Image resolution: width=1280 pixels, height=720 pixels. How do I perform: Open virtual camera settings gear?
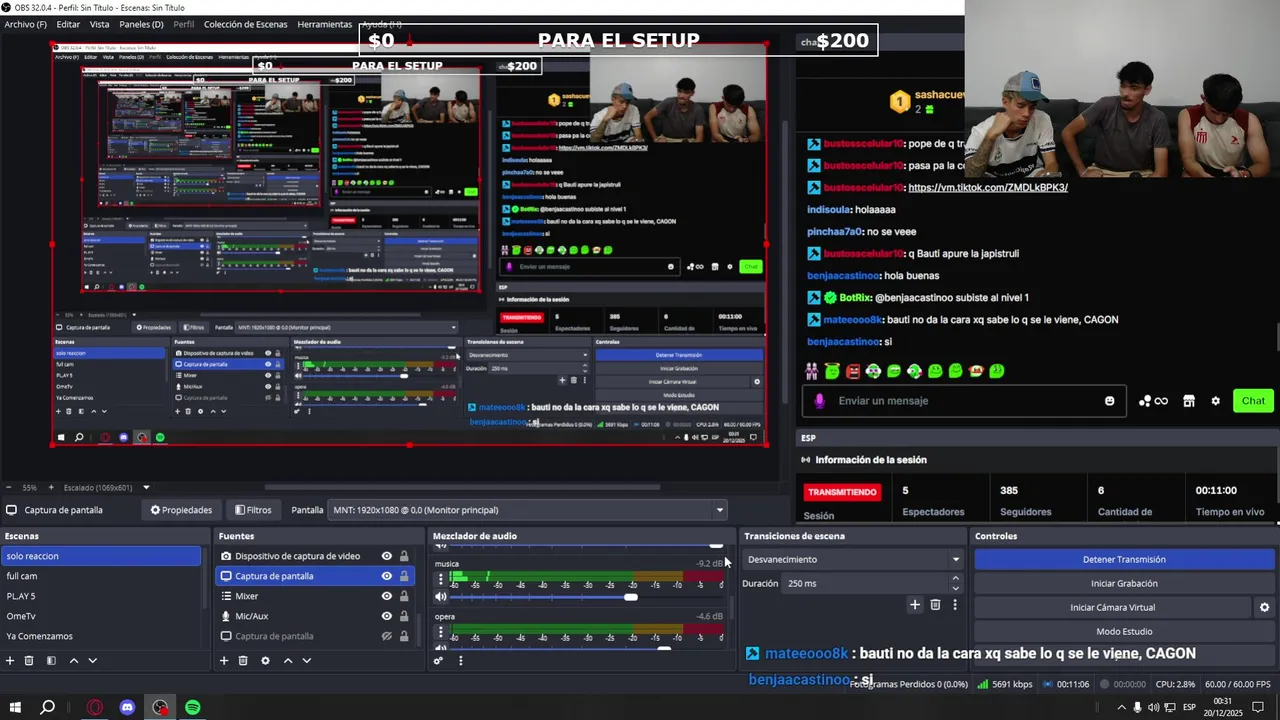coord(1264,607)
